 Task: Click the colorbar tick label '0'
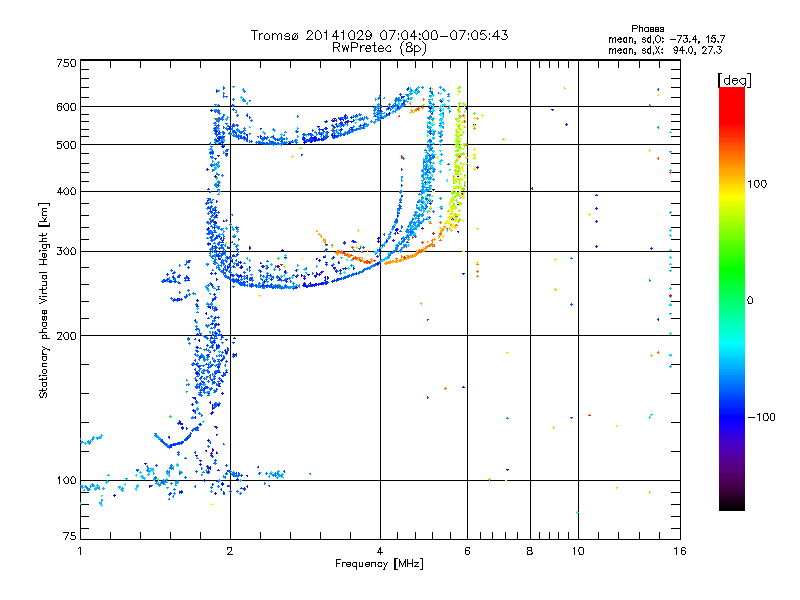click(x=750, y=300)
